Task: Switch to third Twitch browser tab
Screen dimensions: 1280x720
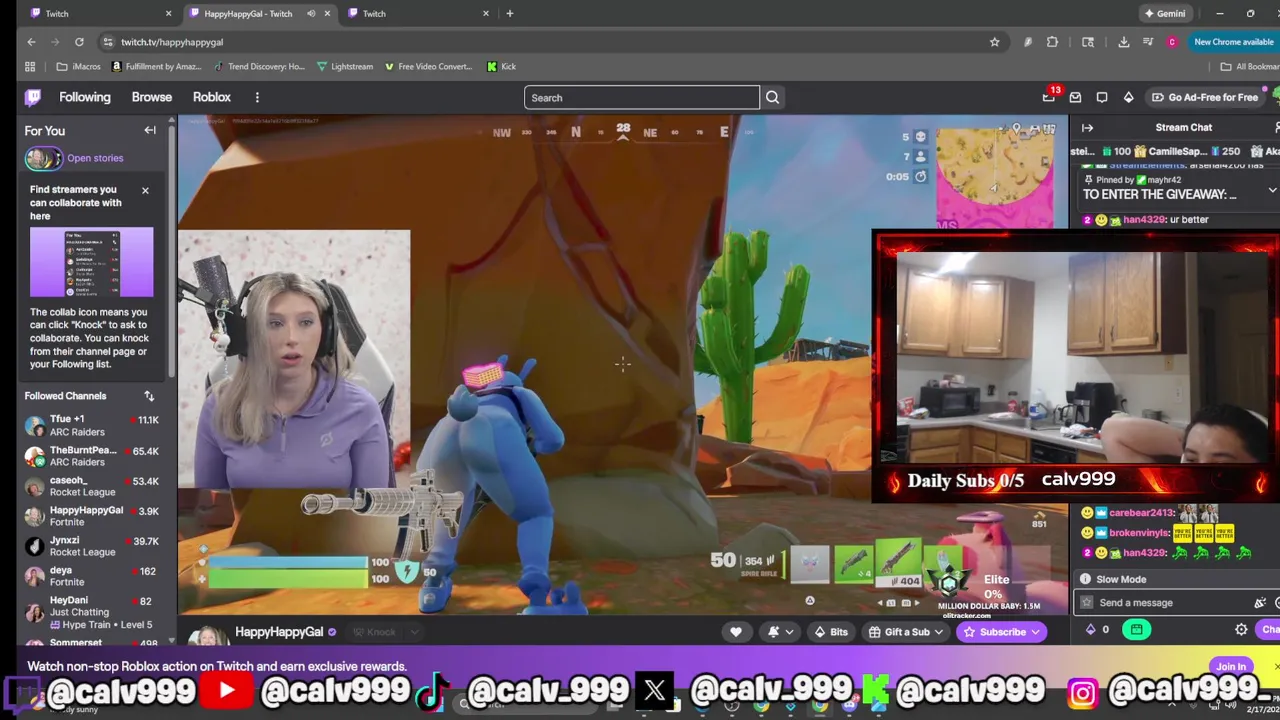Action: [x=416, y=13]
